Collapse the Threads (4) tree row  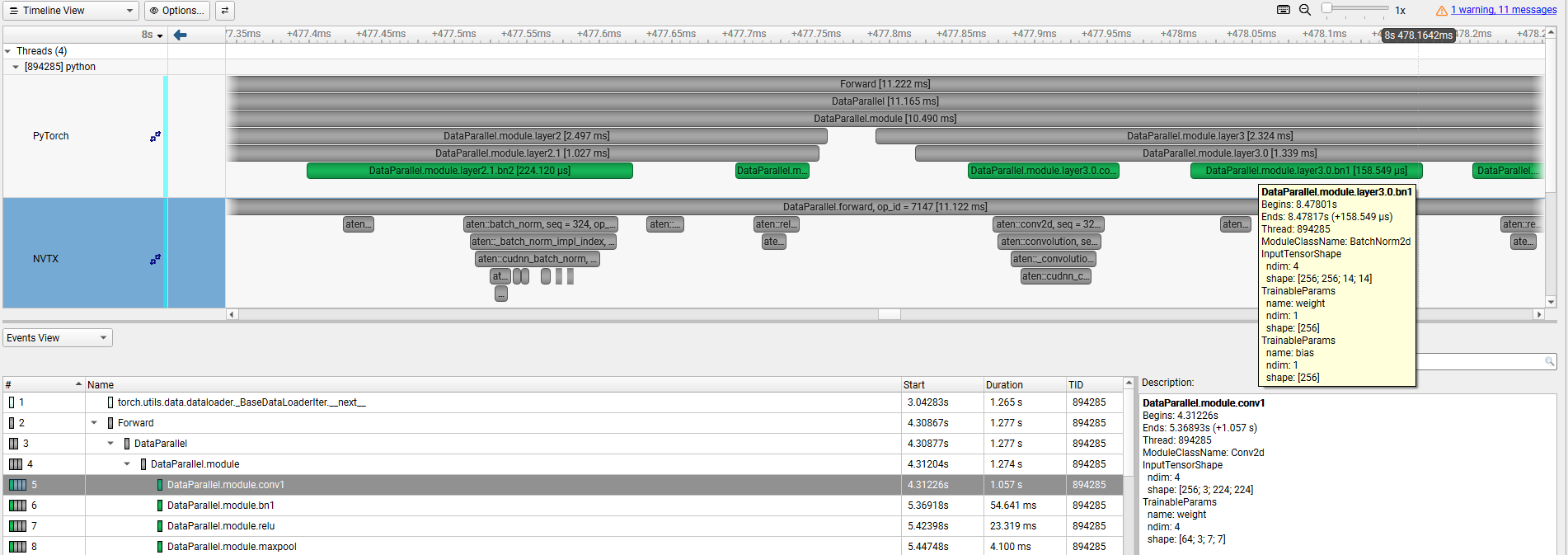point(8,51)
